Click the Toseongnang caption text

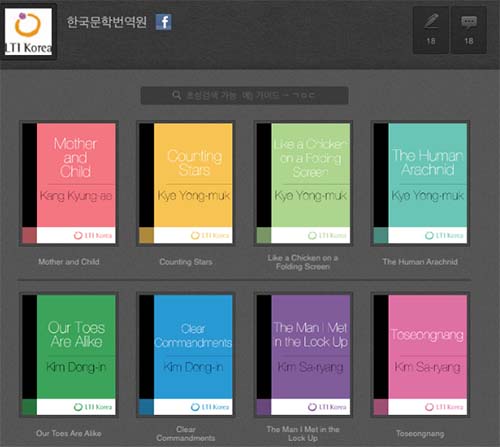(420, 433)
